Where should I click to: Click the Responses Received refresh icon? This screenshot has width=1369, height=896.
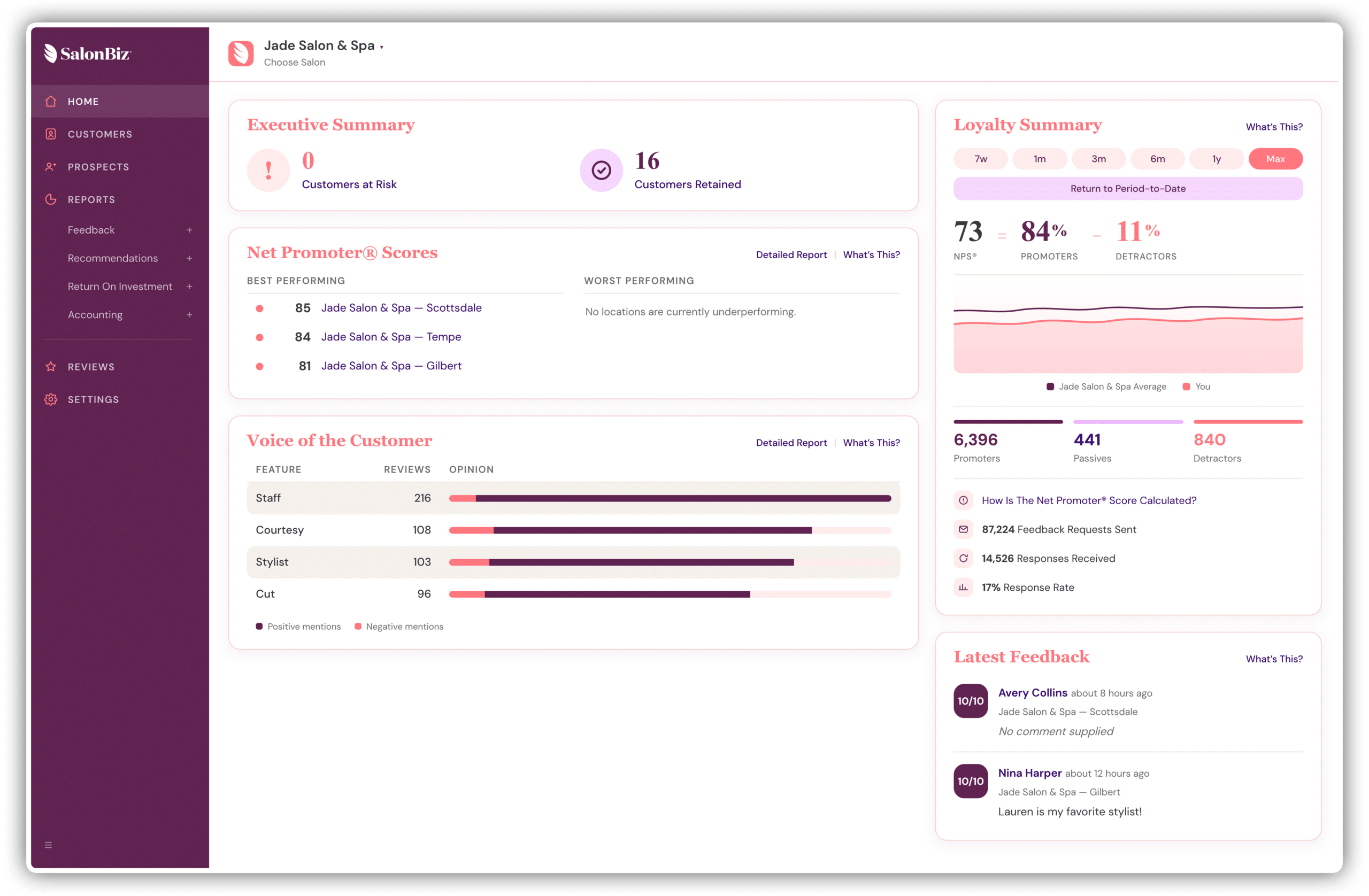coord(964,559)
